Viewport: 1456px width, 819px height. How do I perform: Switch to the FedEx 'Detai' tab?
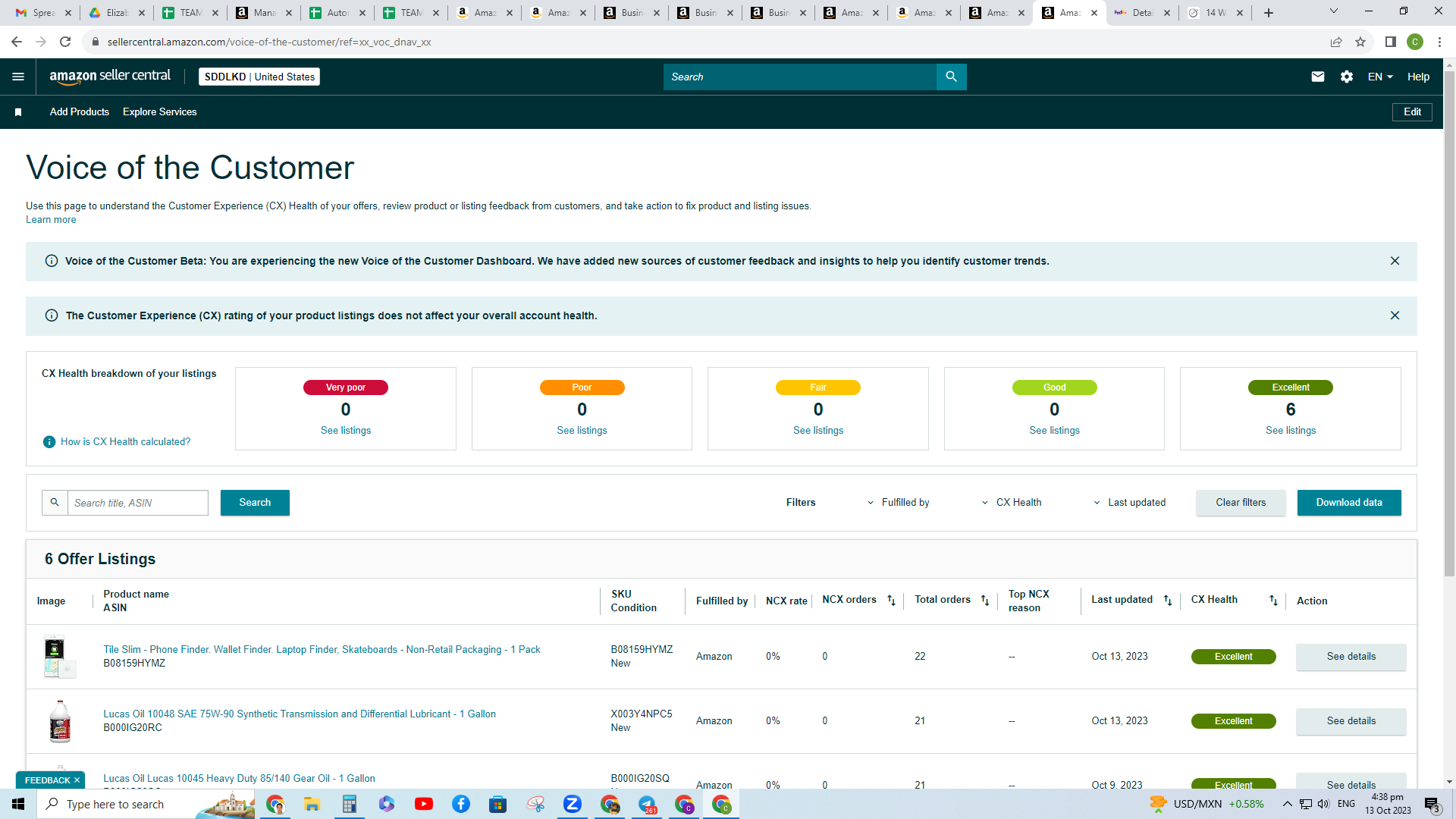click(1143, 13)
